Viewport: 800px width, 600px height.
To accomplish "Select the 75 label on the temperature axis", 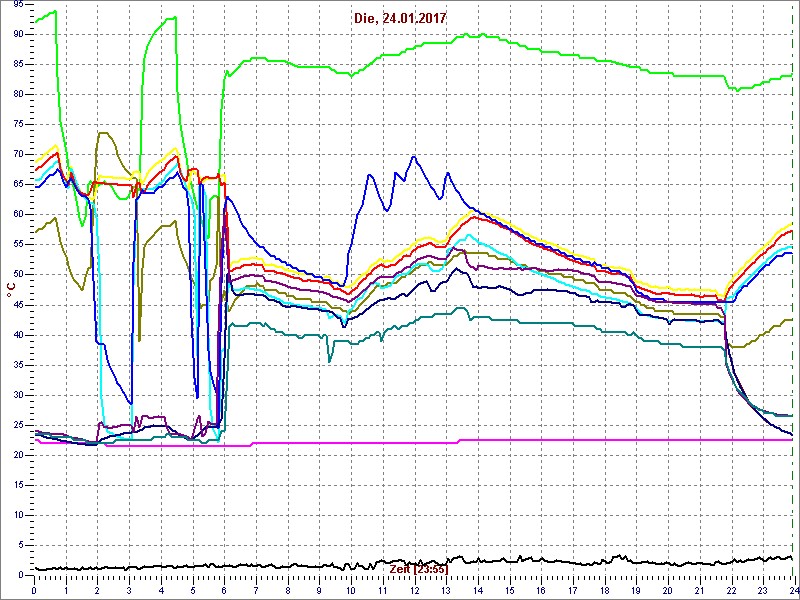I will click(x=18, y=124).
